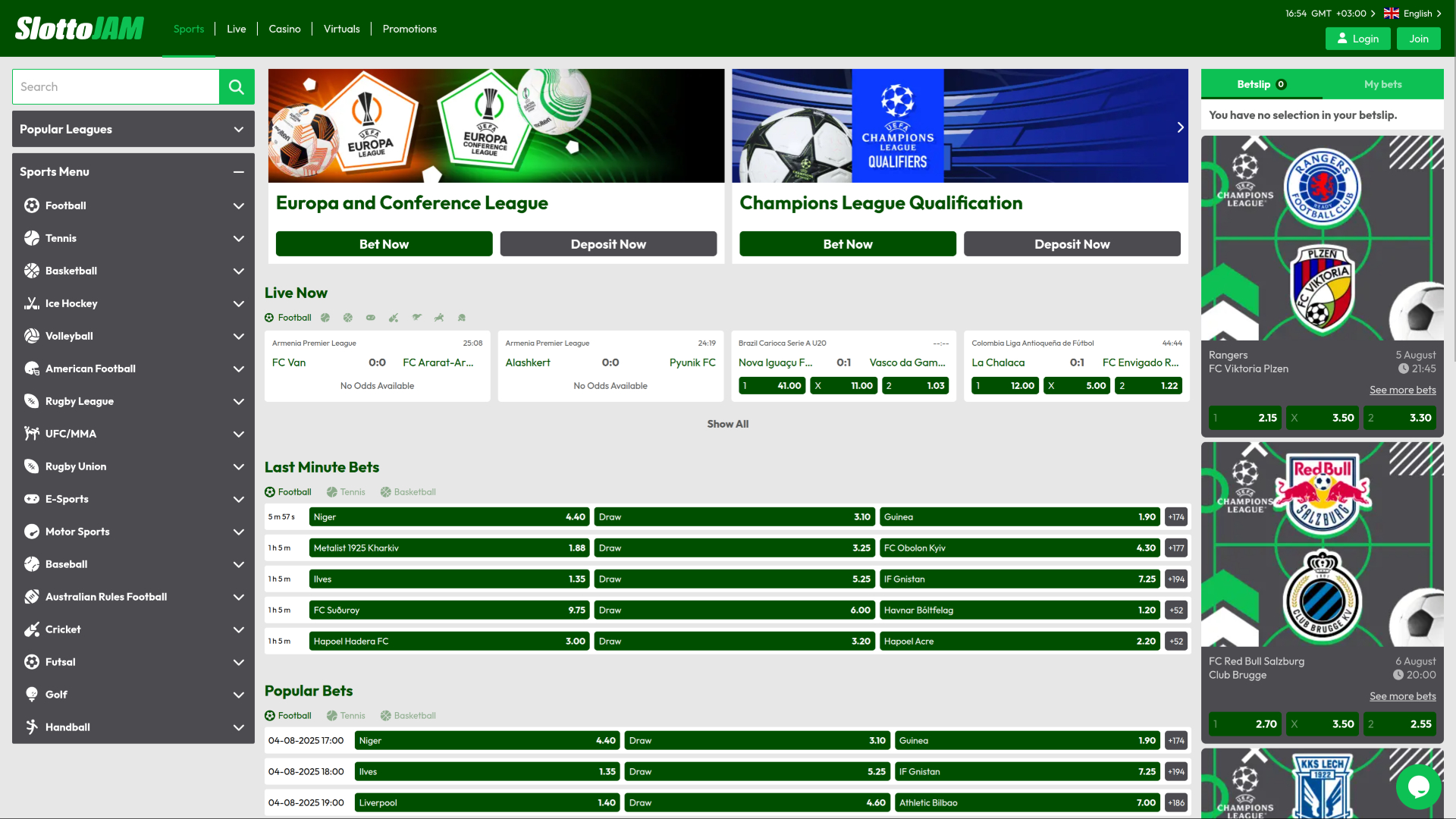The height and width of the screenshot is (819, 1456).
Task: Select draw odds 3.50 for Rangers match
Action: click(1323, 418)
